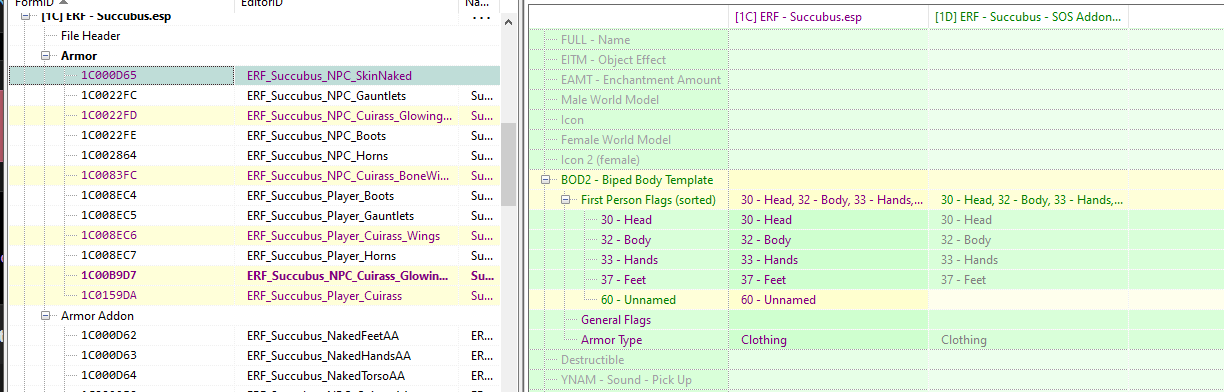This screenshot has height=392, width=1224.
Task: Select record 1C002864
Action: tap(109, 156)
